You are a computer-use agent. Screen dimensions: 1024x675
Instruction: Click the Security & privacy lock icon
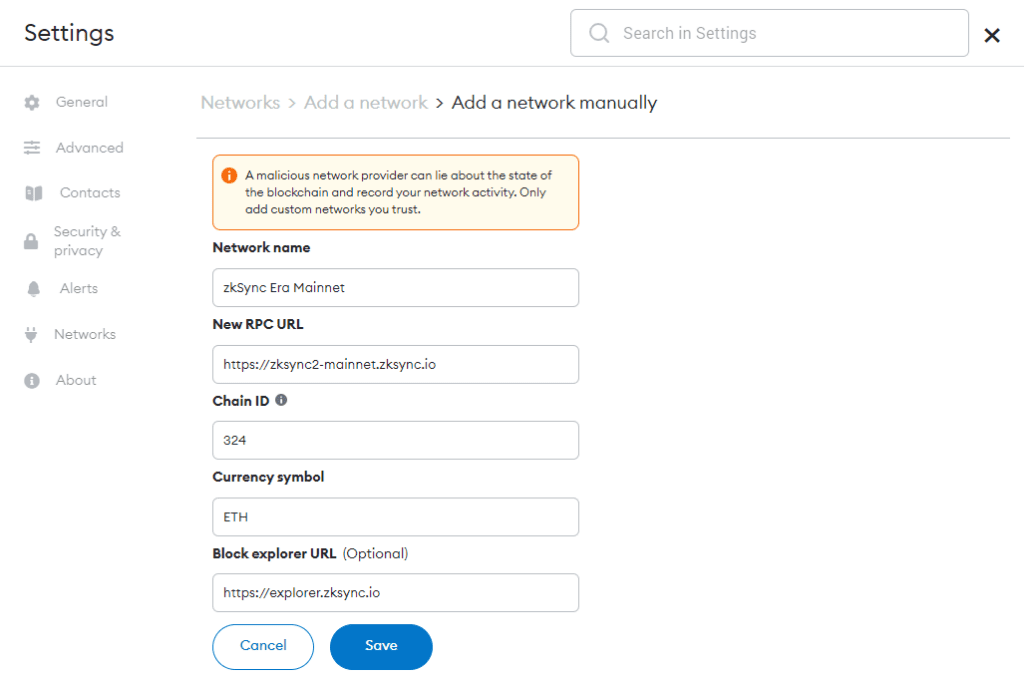click(x=31, y=242)
